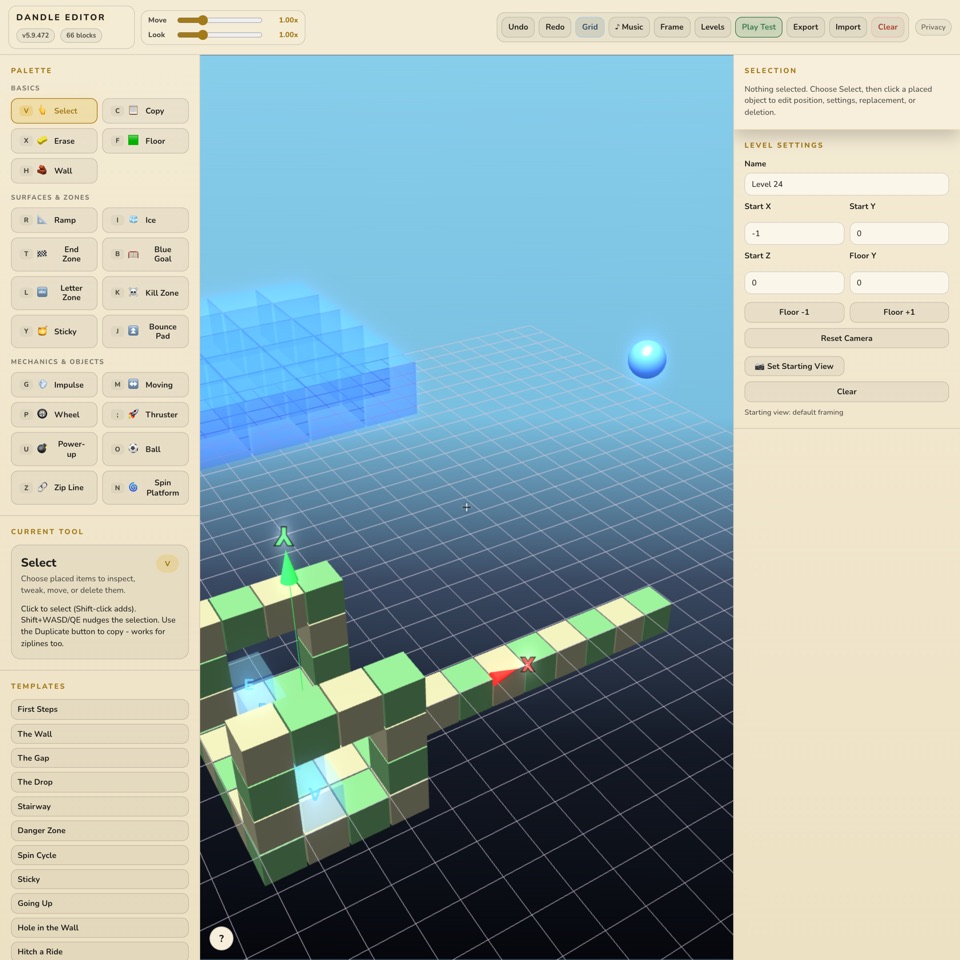The height and width of the screenshot is (960, 960).
Task: Click the 66 blocks counter badge
Action: (x=81, y=36)
